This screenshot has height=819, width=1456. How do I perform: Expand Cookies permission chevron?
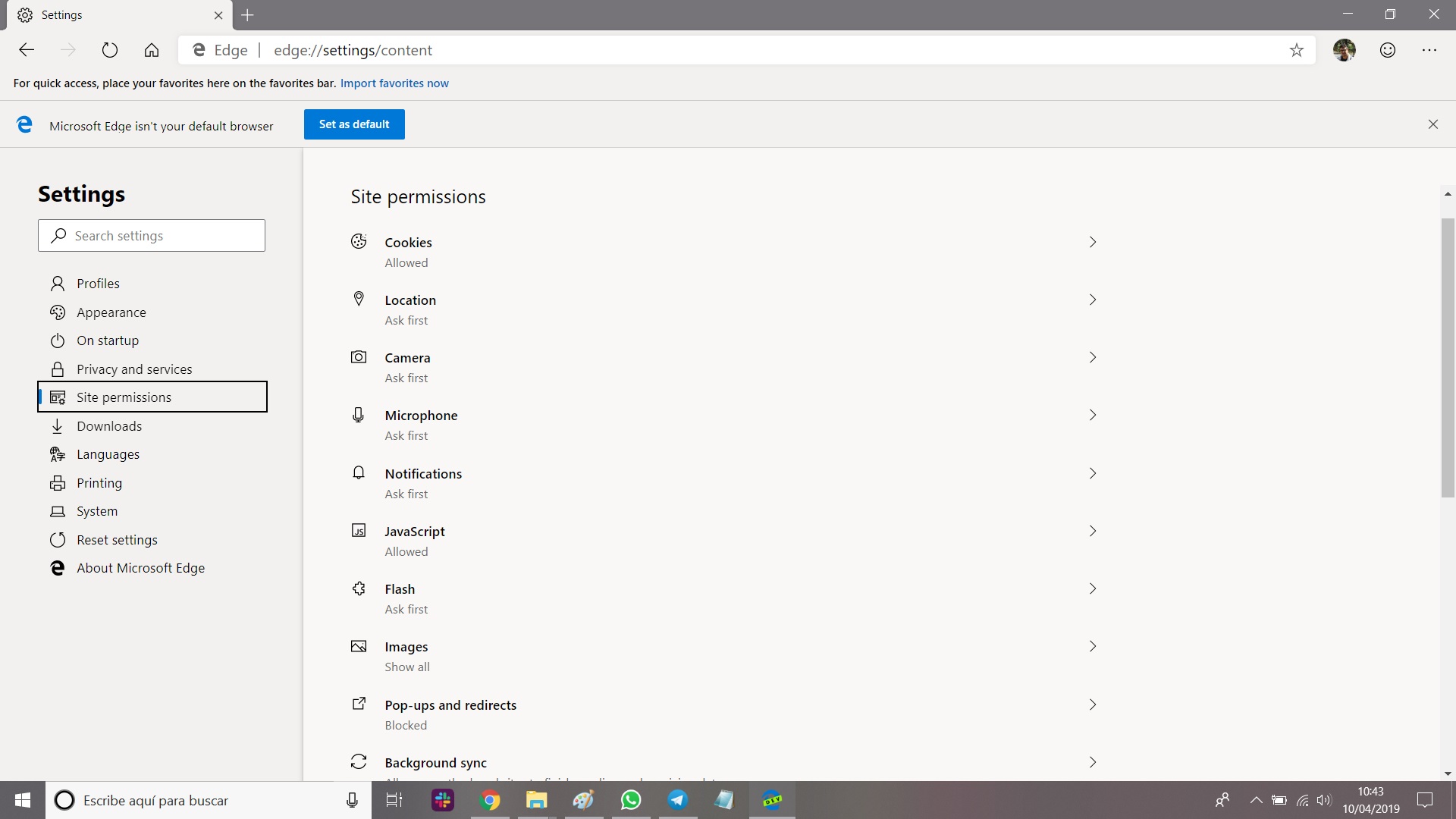[1093, 242]
